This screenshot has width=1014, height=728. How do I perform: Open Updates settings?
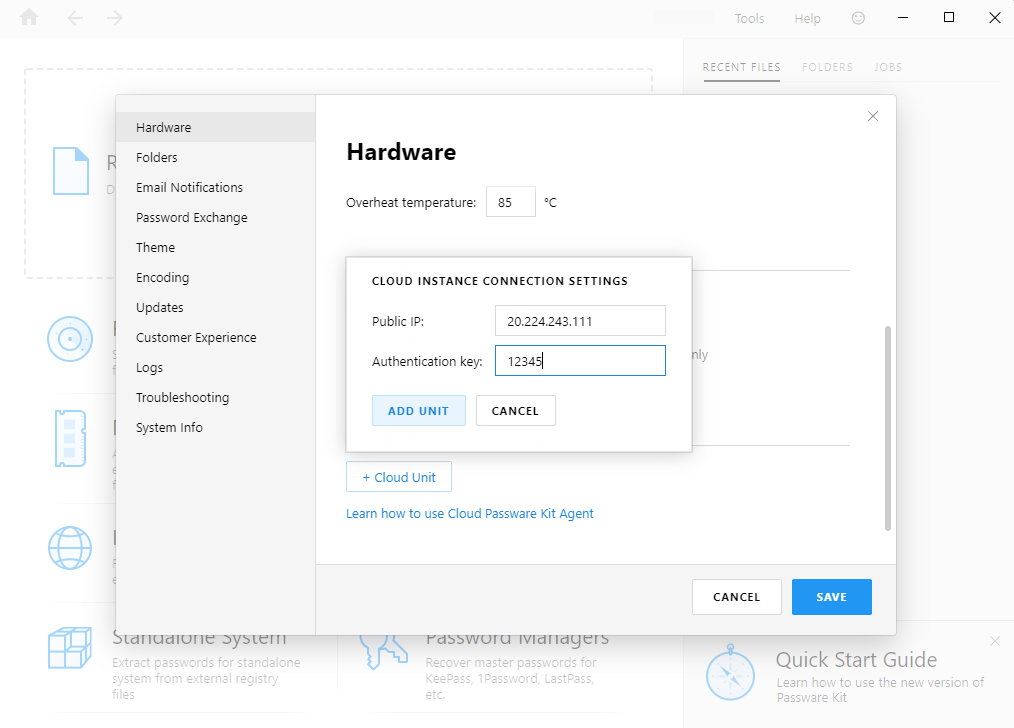click(215, 308)
